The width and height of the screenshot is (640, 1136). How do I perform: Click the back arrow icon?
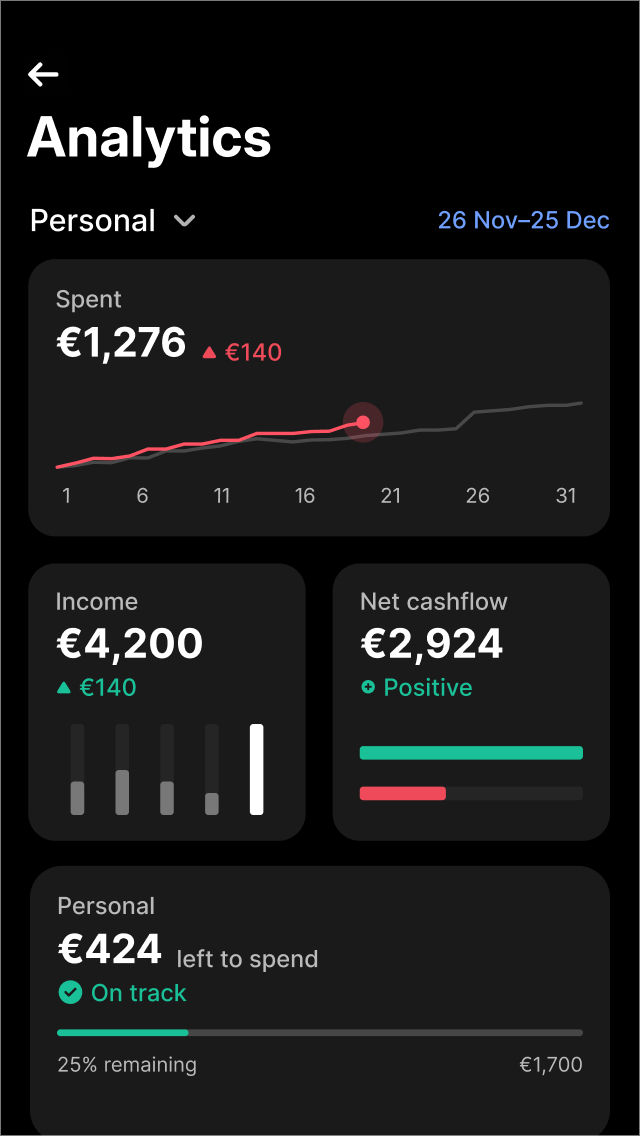[42, 74]
